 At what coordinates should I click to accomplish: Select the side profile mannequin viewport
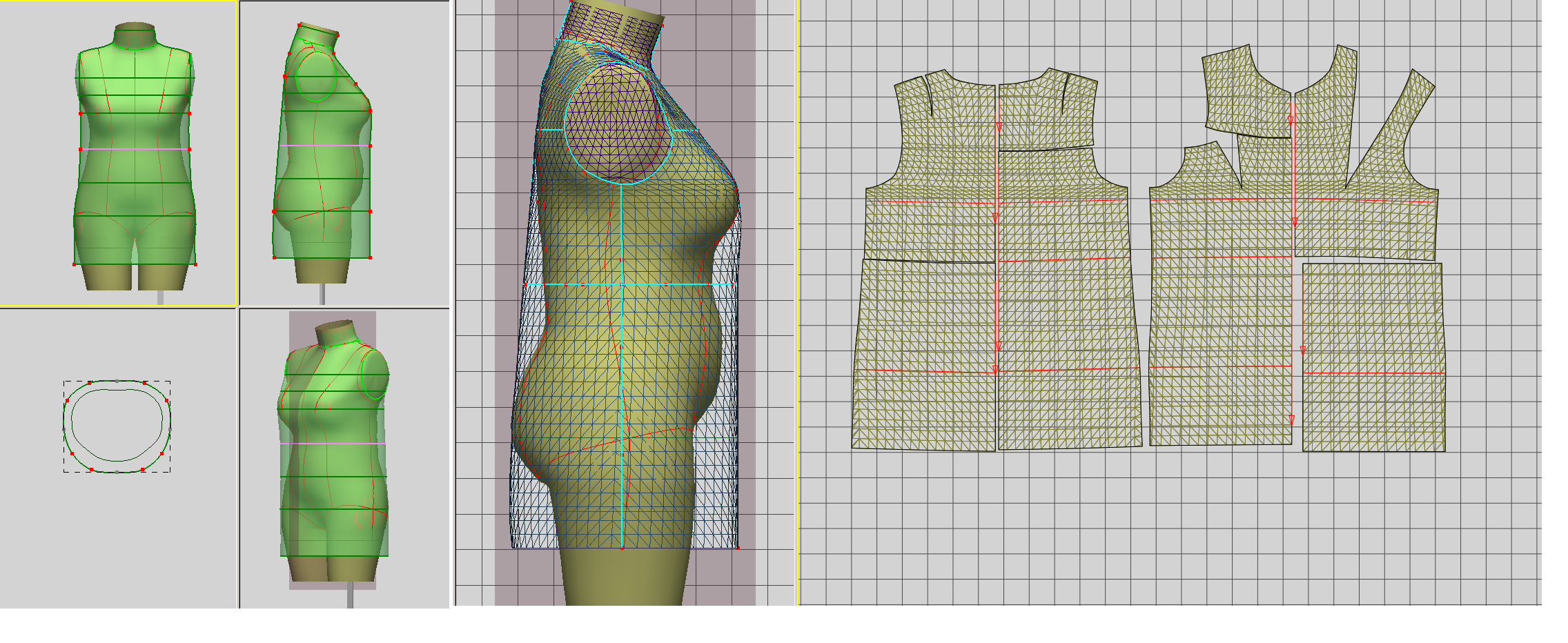coord(344,153)
